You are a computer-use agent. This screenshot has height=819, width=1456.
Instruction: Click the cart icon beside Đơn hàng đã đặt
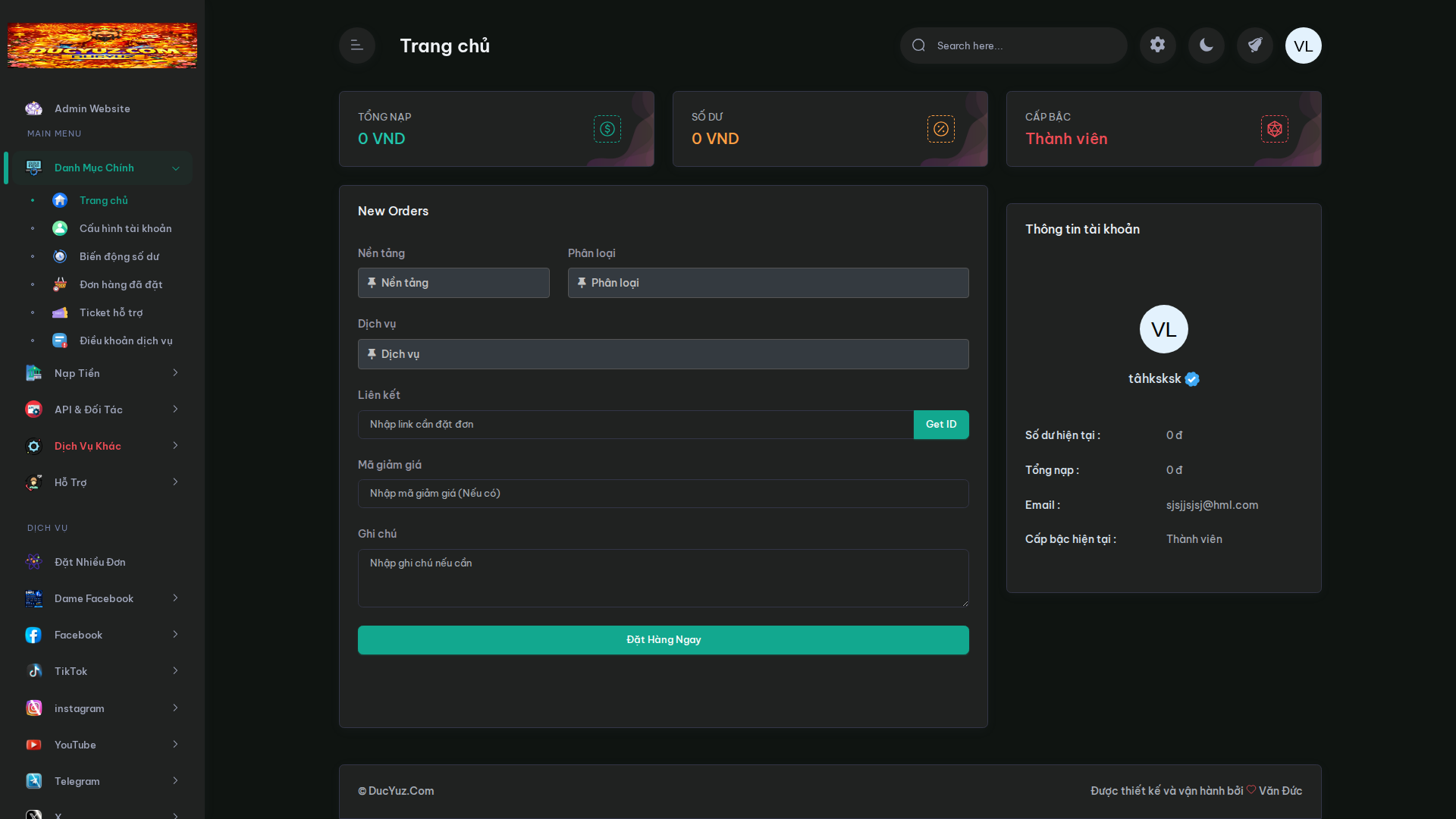pyautogui.click(x=60, y=284)
